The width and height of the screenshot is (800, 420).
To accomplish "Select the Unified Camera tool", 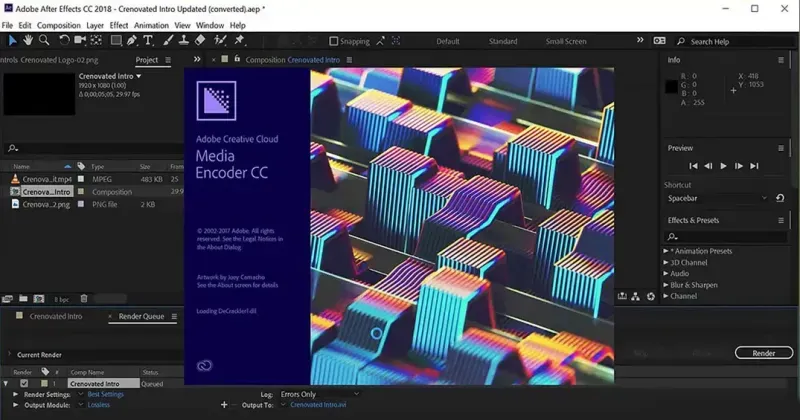I will point(80,40).
